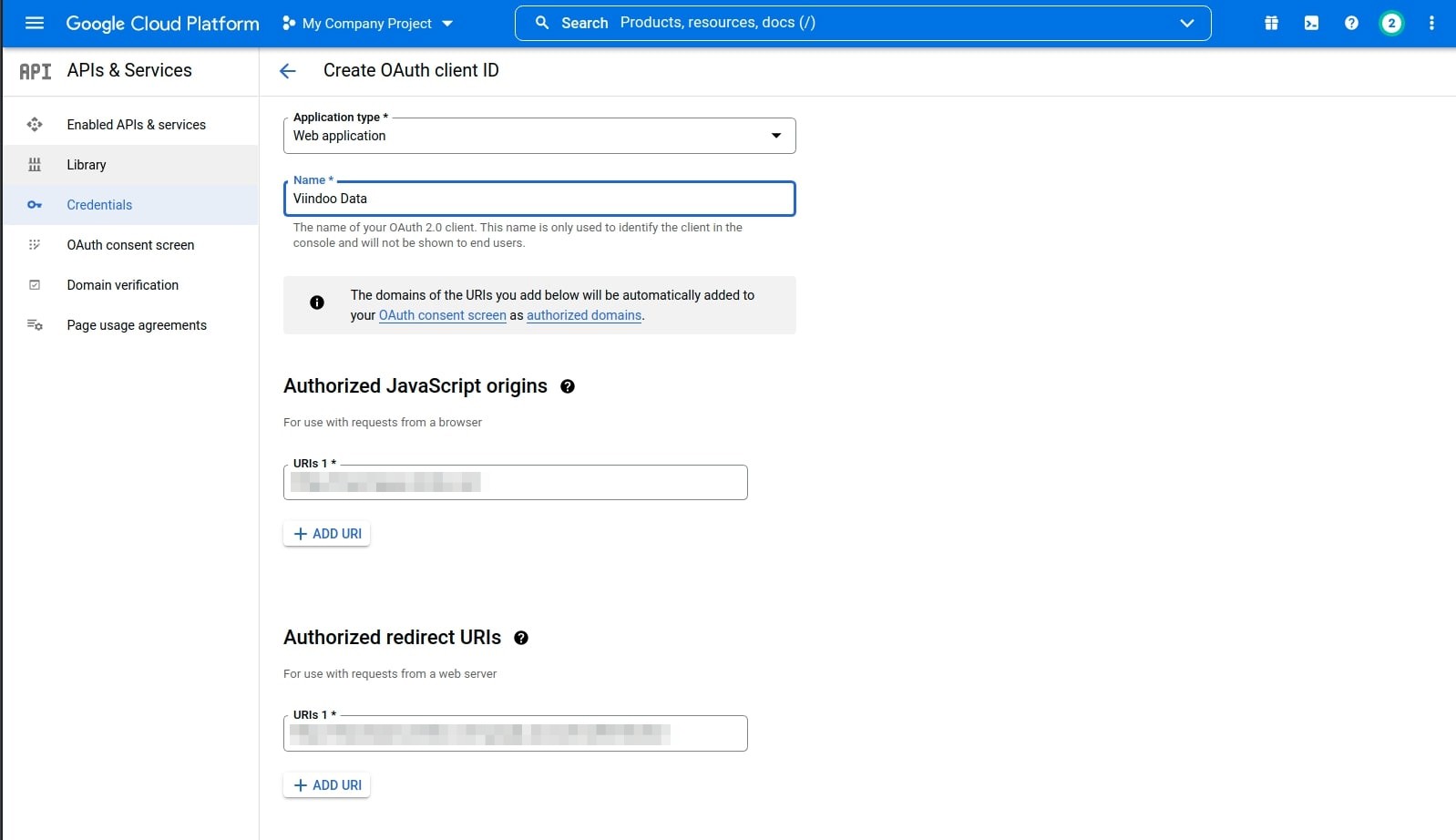Open the My Company Project selector
This screenshot has width=1456, height=840.
[x=367, y=24]
